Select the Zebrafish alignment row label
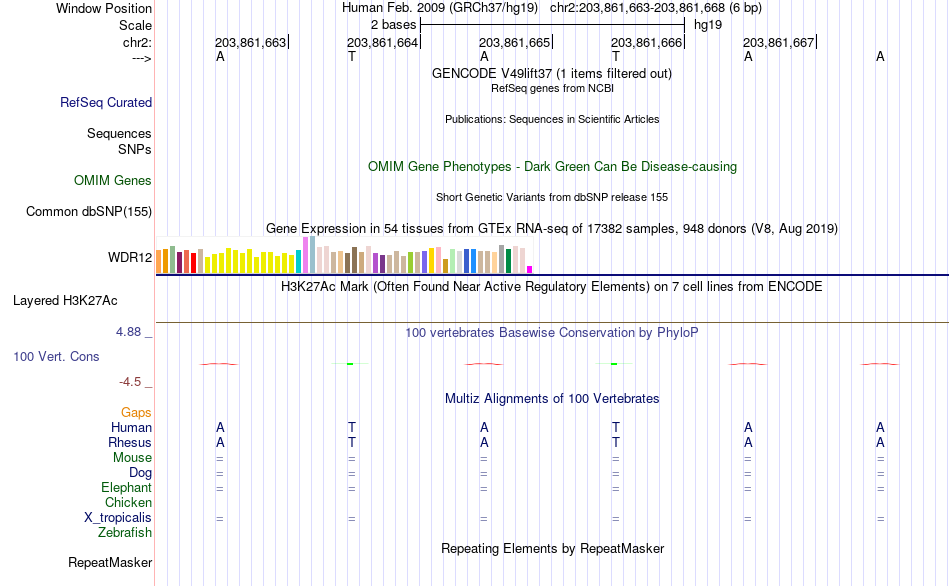 coord(125,533)
